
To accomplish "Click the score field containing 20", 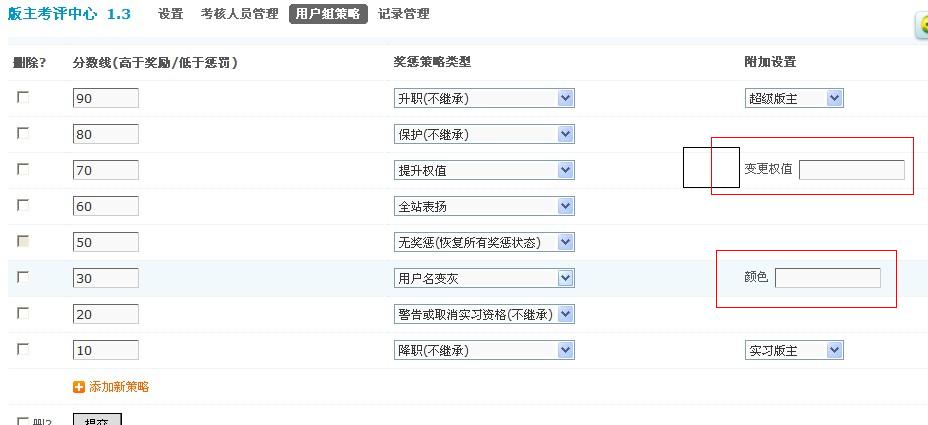I will [x=106, y=314].
